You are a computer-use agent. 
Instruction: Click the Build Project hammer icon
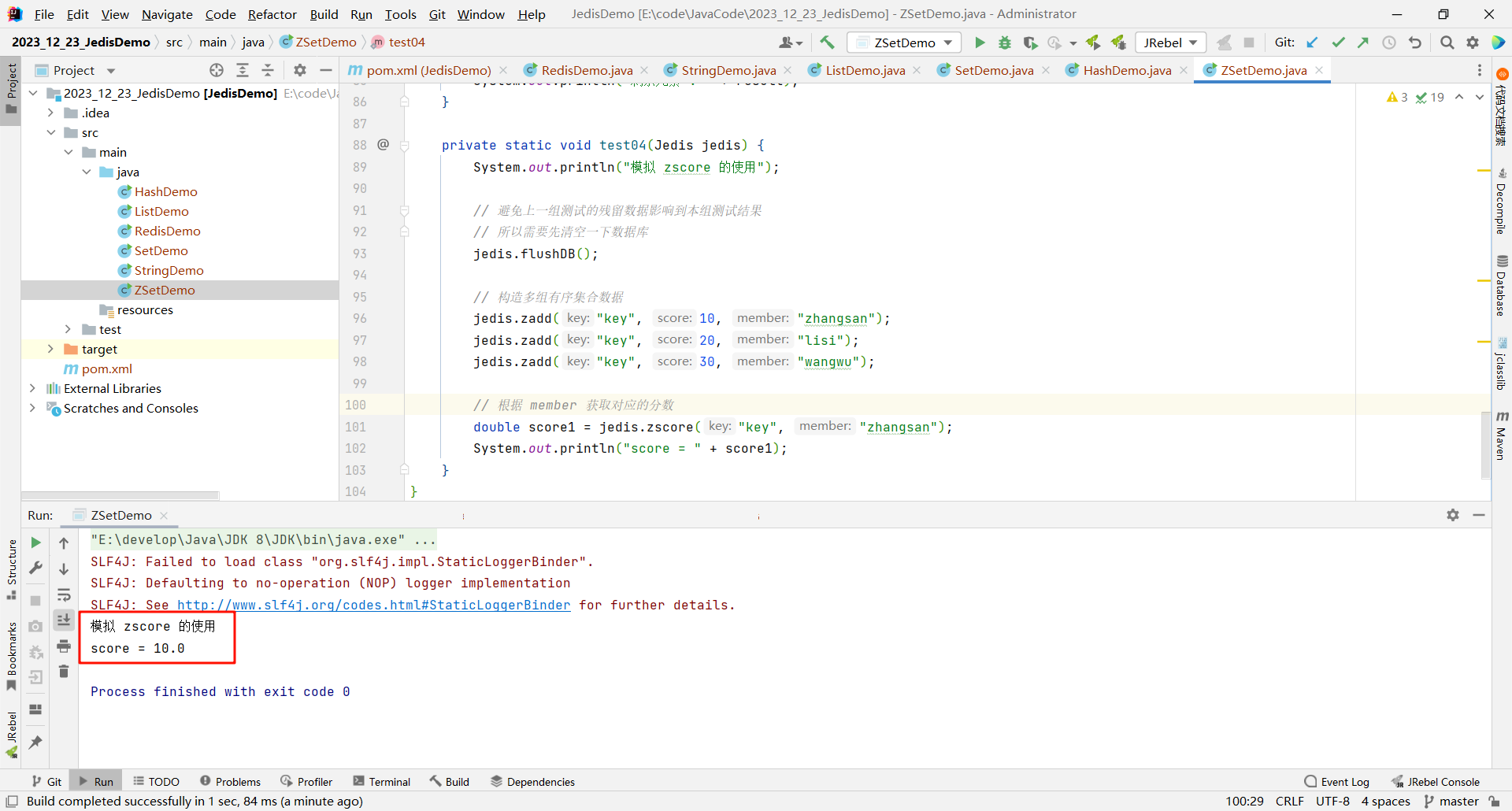827,43
